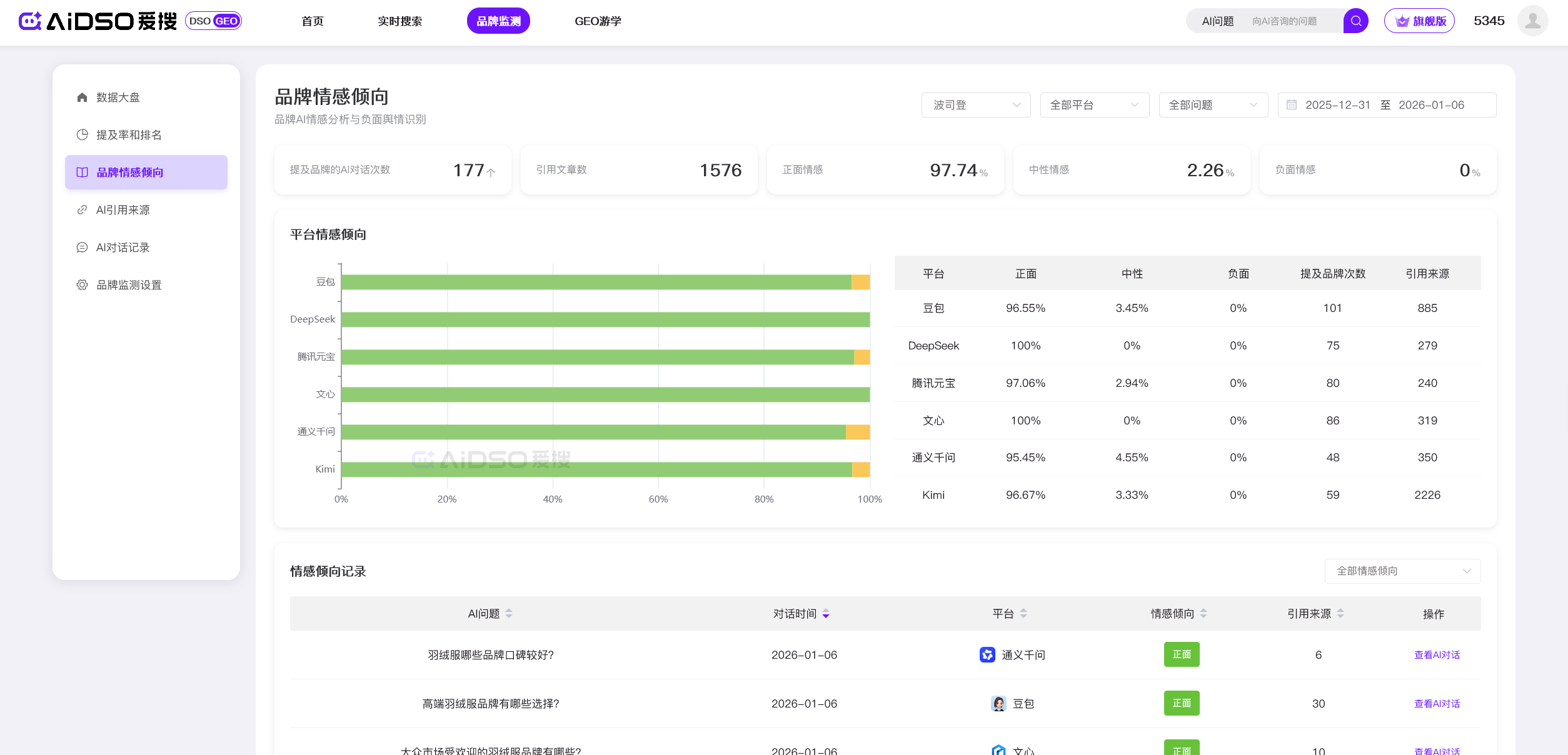Click the pie chart icon for 提及率和排名
The image size is (1568, 755).
coord(82,135)
